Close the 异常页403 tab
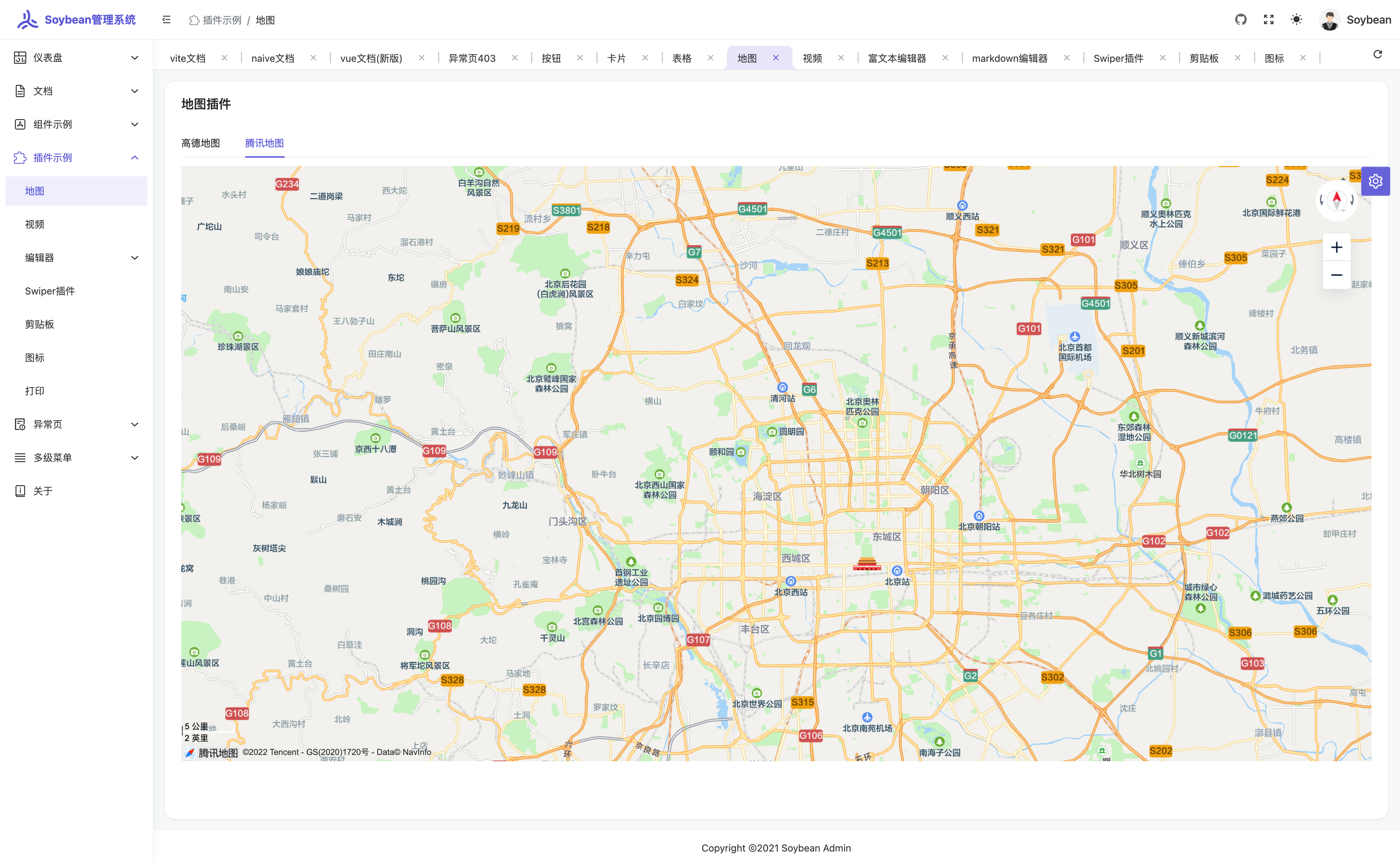The height and width of the screenshot is (864, 1400). point(515,58)
